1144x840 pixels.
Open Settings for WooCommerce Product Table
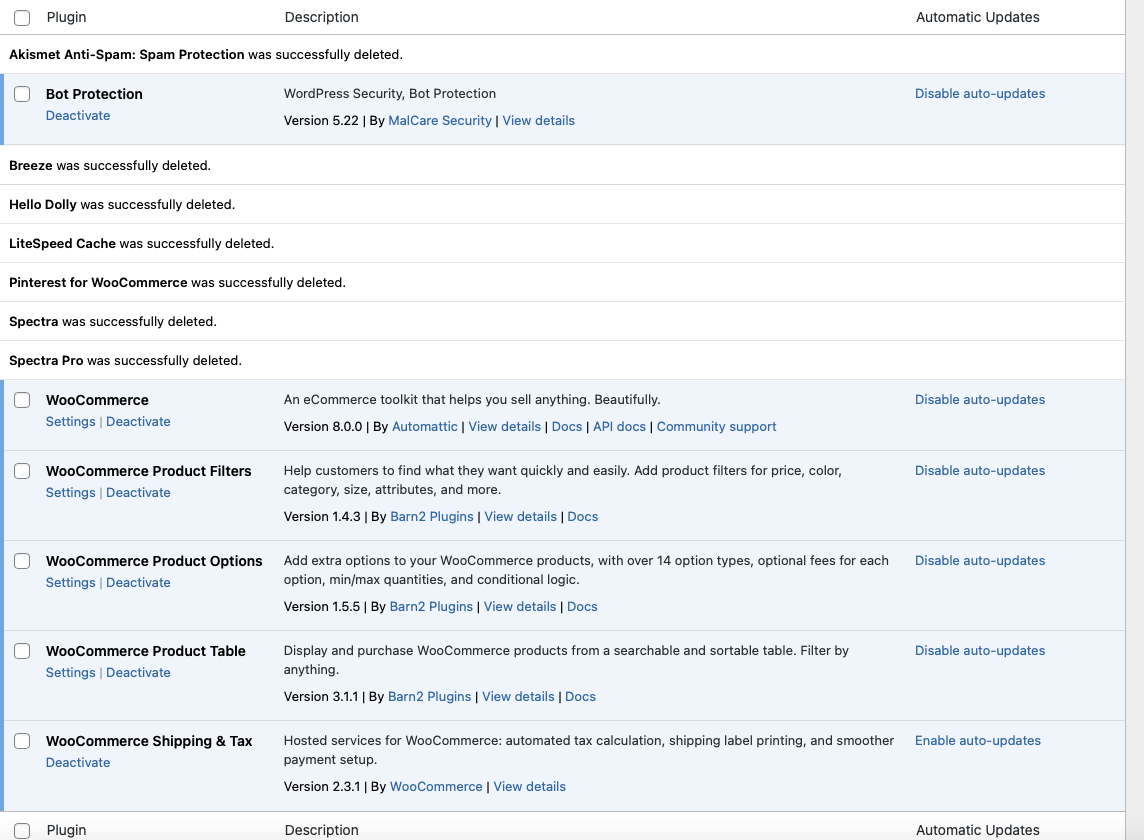tap(71, 672)
